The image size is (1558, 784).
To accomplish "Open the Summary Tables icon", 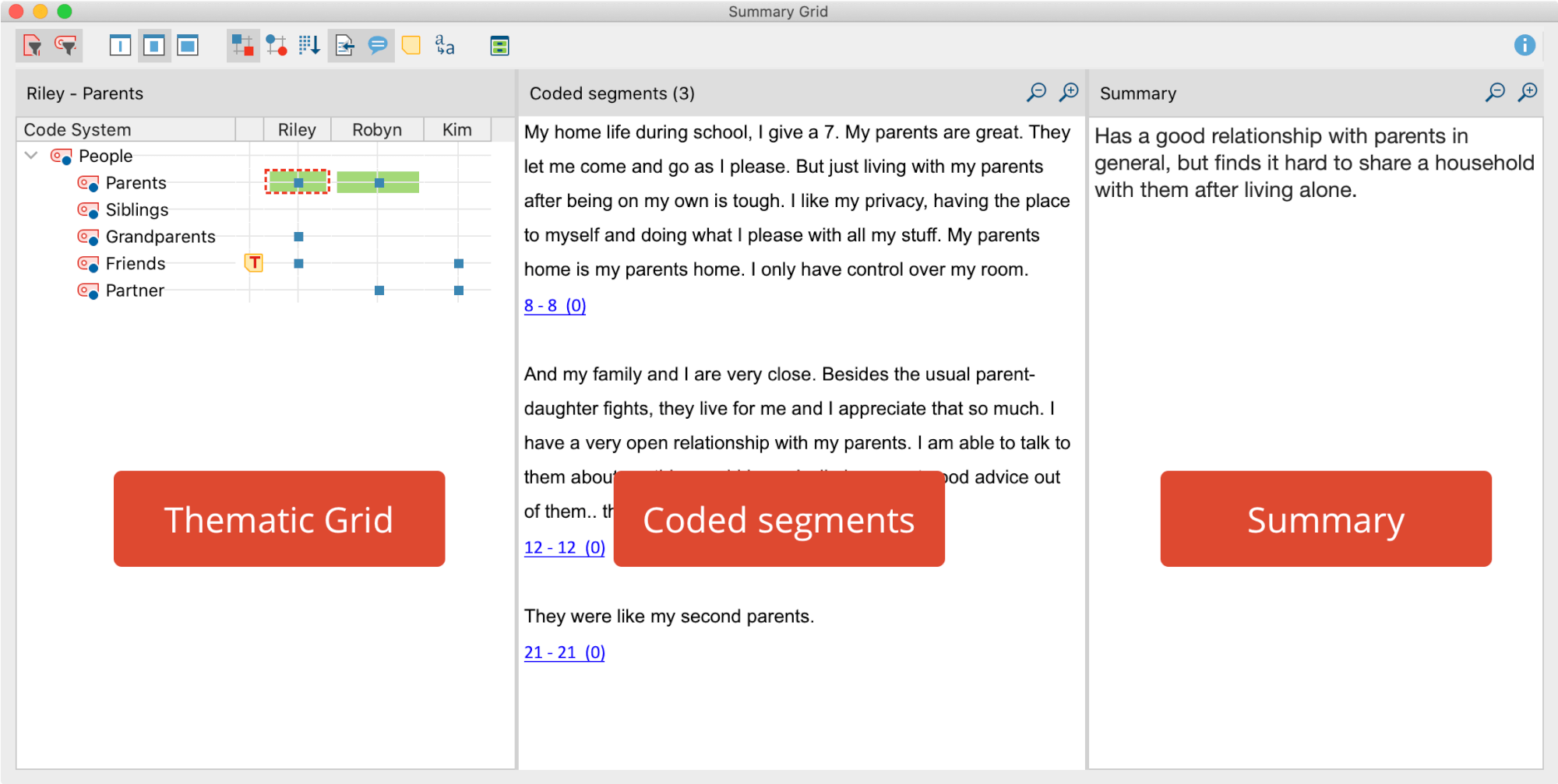I will click(x=499, y=46).
